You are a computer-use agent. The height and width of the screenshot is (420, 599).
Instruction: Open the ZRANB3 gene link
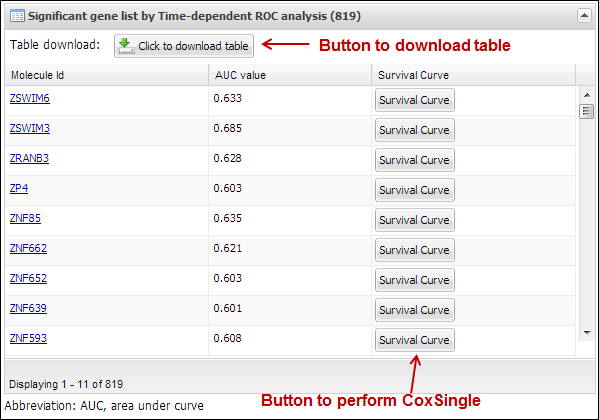click(x=29, y=158)
